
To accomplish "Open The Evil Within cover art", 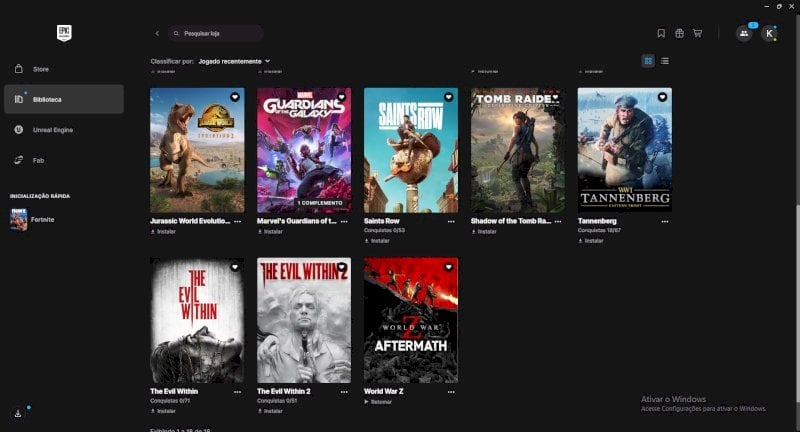I will 197,320.
